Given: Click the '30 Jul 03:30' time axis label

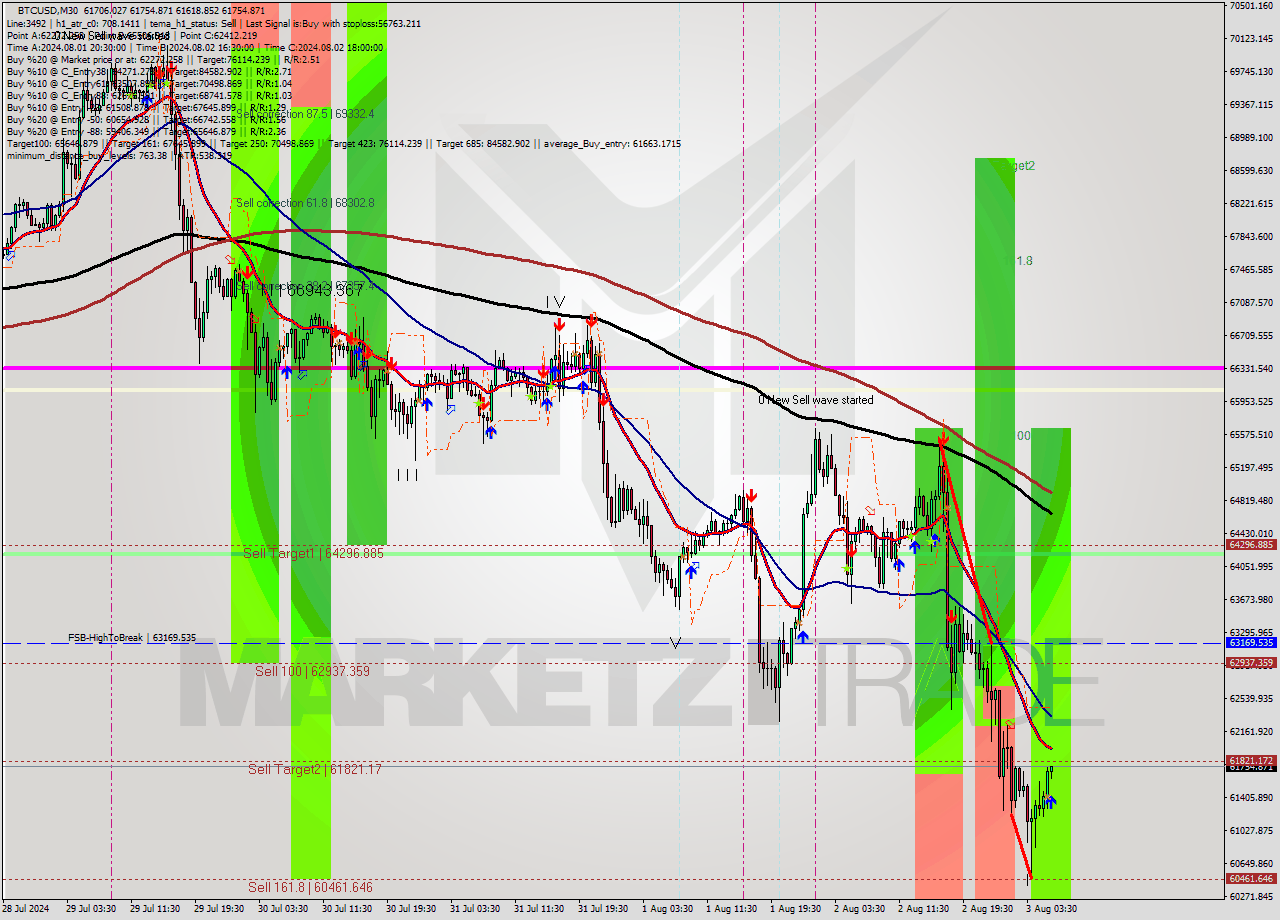Looking at the screenshot, I should point(282,909).
